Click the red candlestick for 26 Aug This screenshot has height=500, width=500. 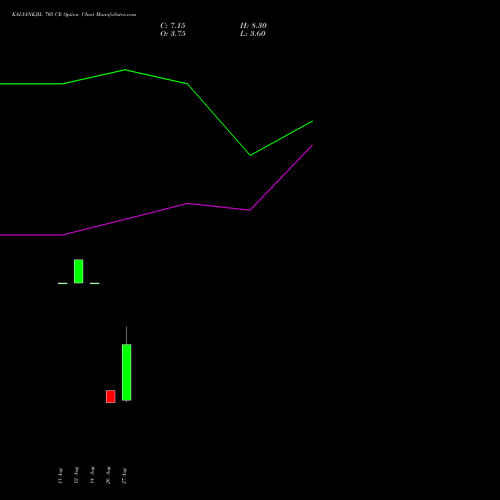[x=111, y=396]
